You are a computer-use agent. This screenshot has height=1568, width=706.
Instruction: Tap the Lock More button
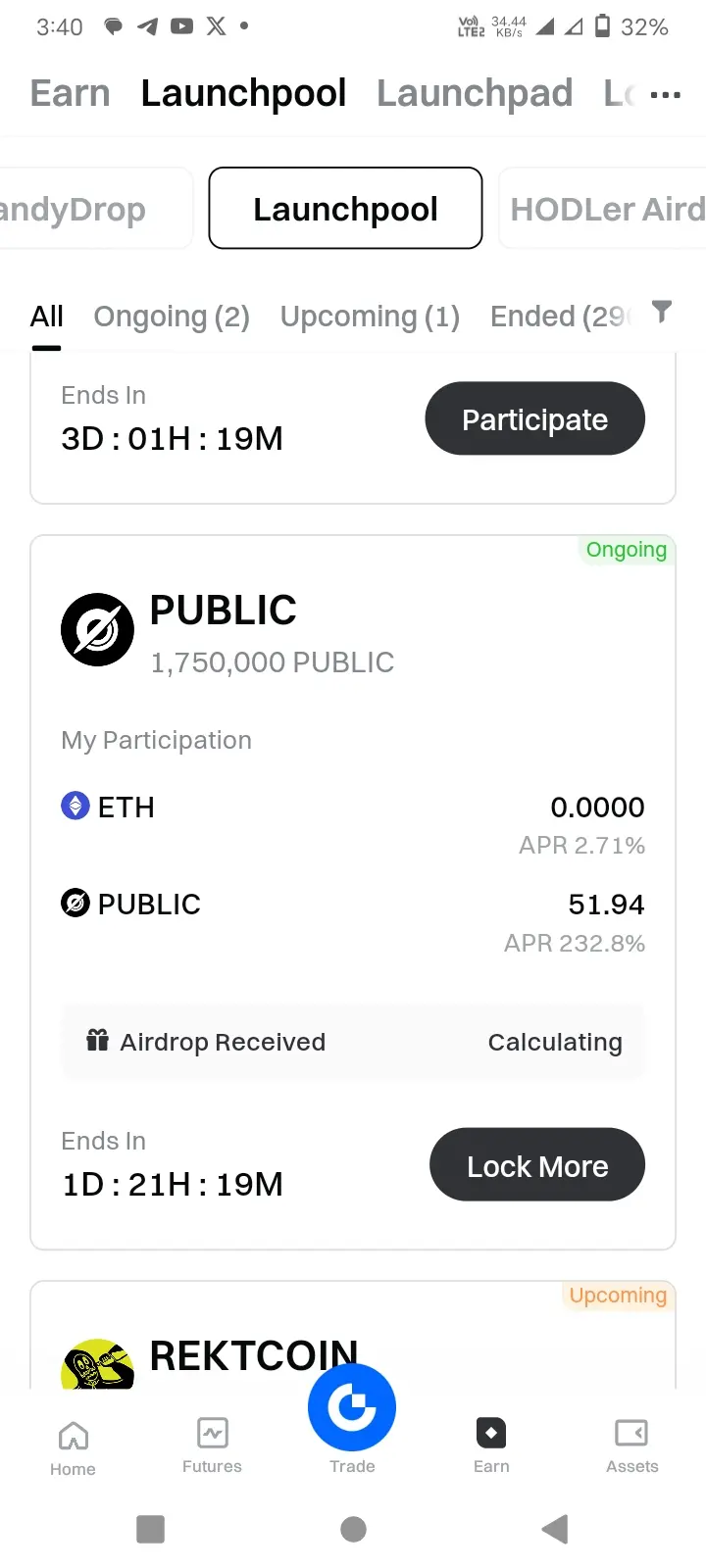(537, 1165)
